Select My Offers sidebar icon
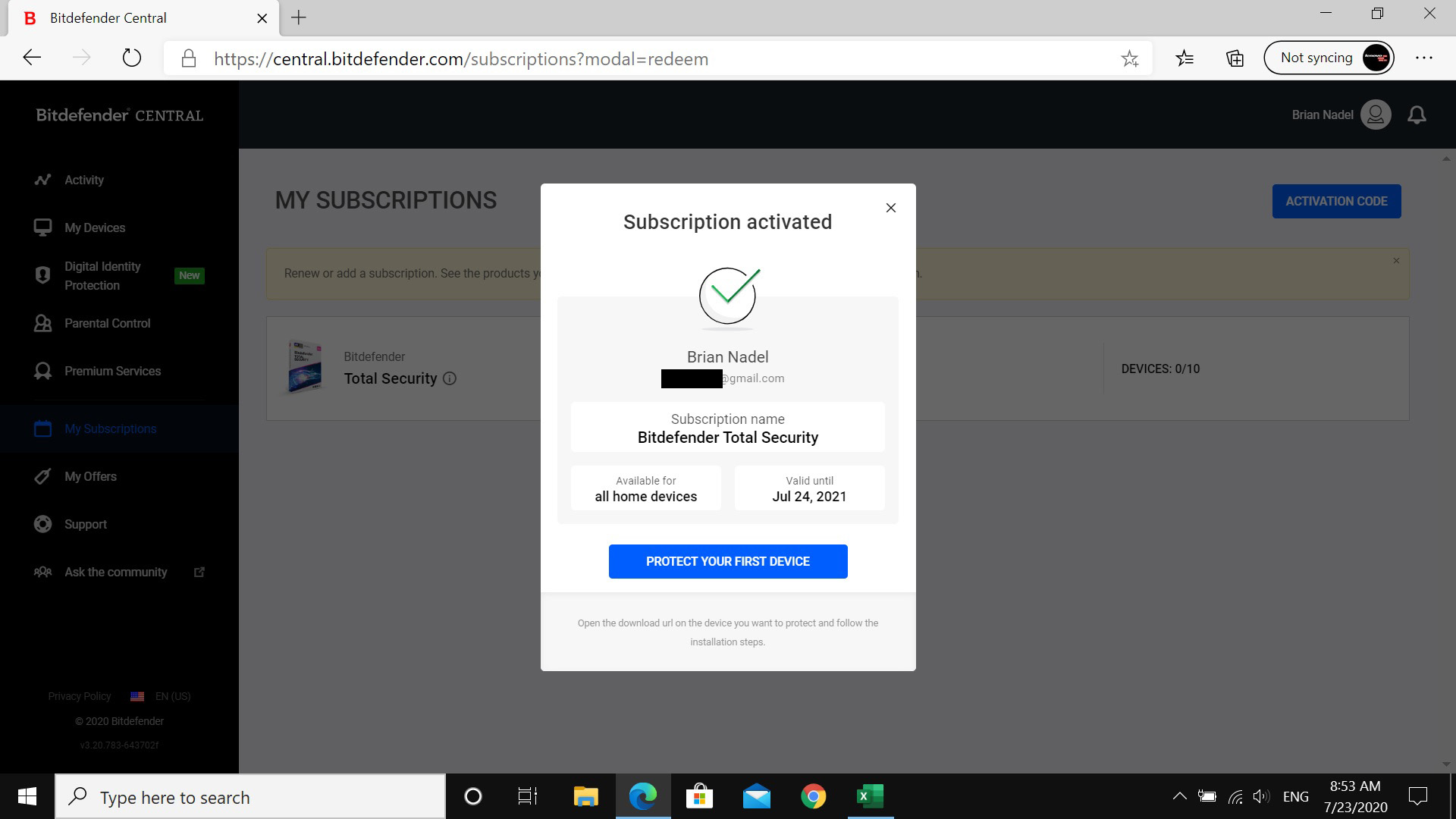The width and height of the screenshot is (1456, 819). [43, 476]
